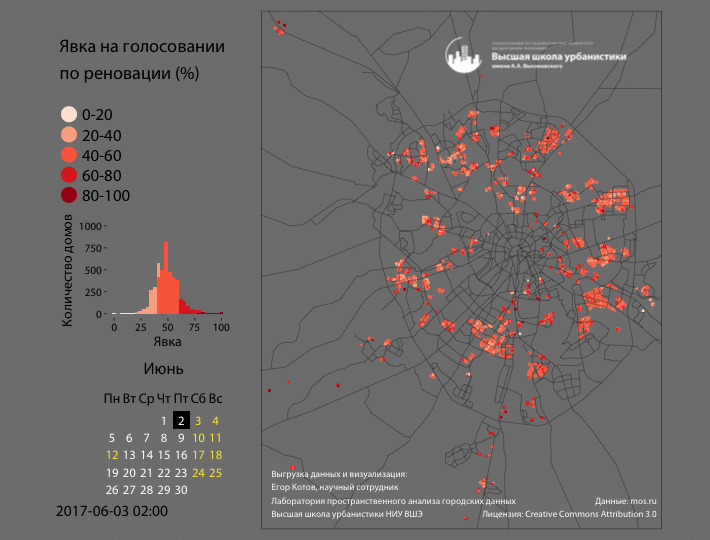Click the 80-100 dark red legend swatch
Screen dimensions: 710x540
[69, 195]
